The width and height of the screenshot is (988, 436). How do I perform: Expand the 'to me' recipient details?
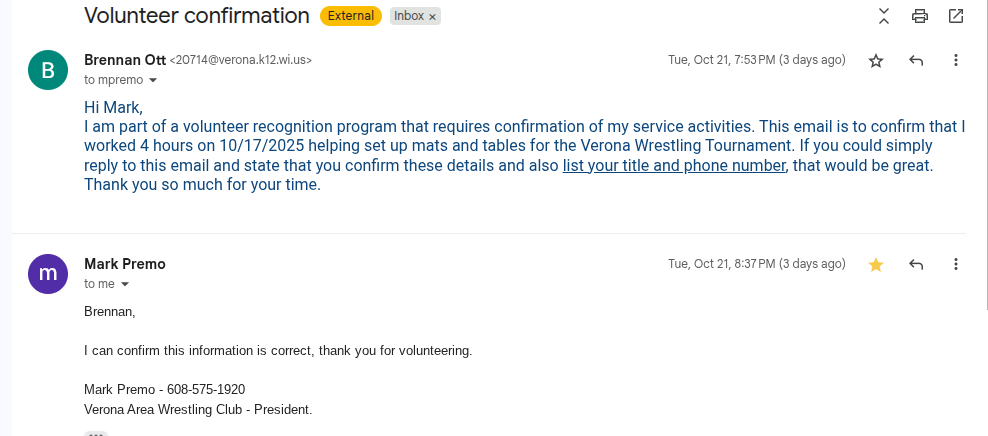pos(125,284)
